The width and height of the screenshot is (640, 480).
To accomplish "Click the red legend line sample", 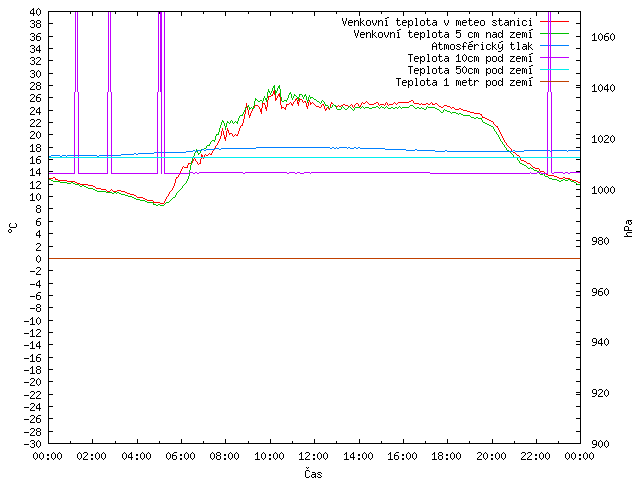I will click(554, 21).
